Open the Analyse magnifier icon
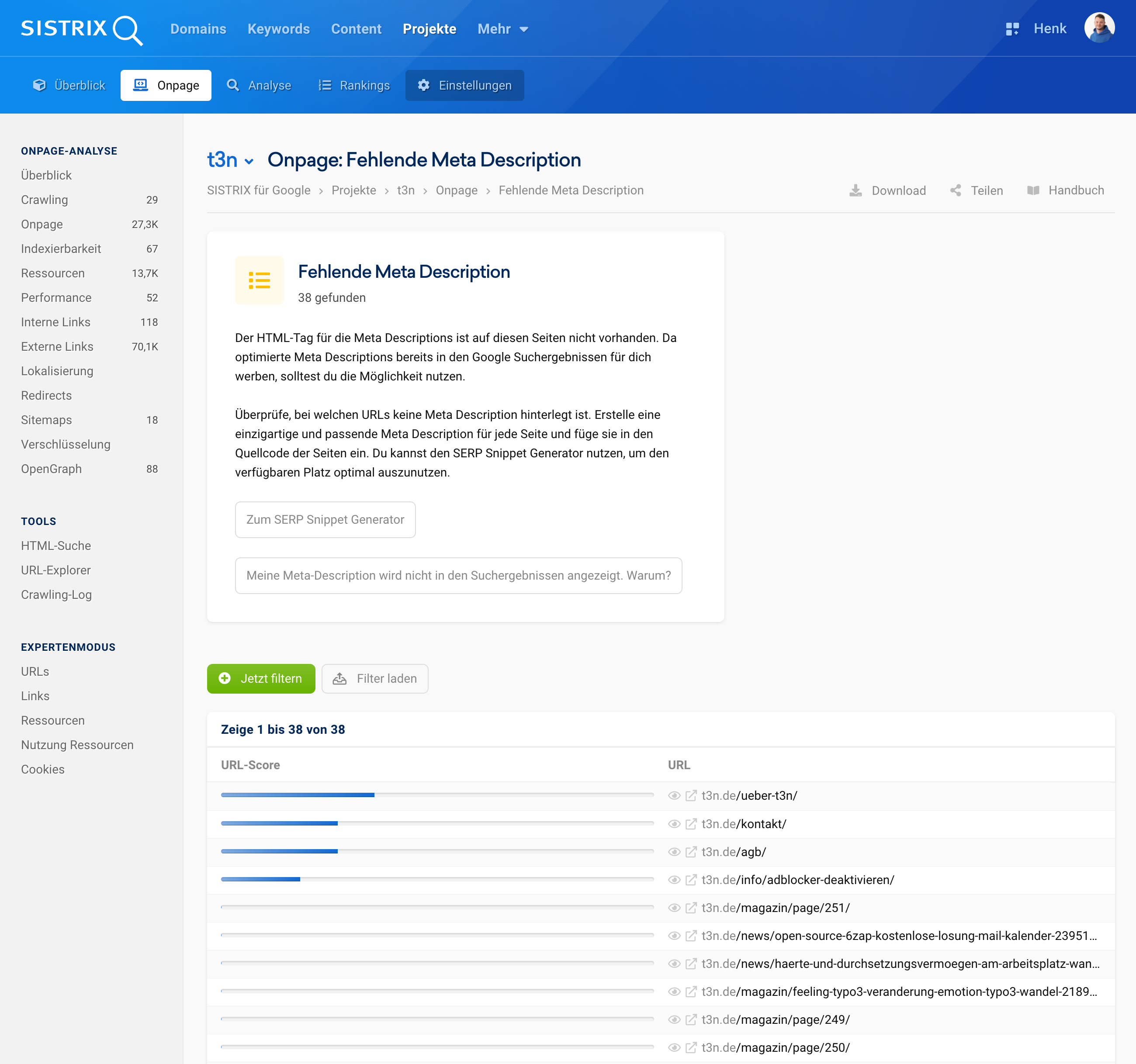Image resolution: width=1136 pixels, height=1064 pixels. 233,85
